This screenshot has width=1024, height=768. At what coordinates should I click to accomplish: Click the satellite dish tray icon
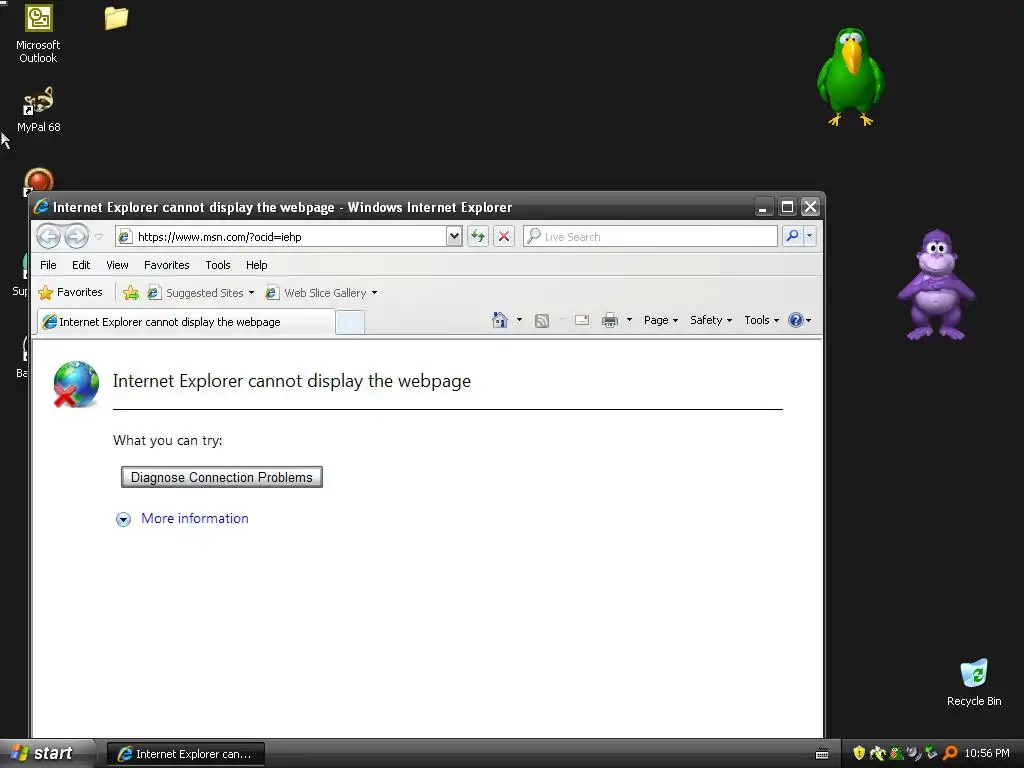coord(914,754)
